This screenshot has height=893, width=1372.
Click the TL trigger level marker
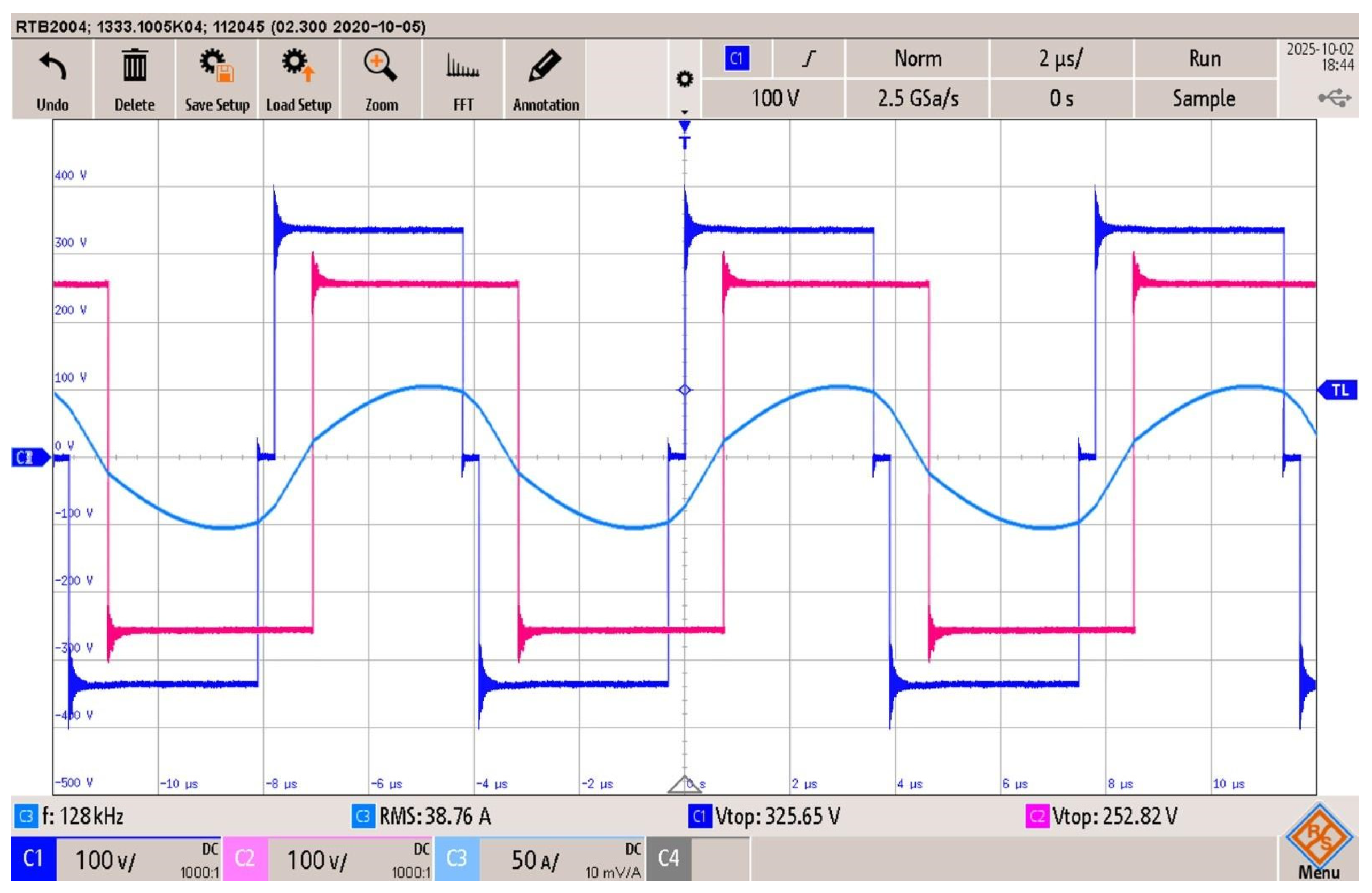pyautogui.click(x=1338, y=390)
